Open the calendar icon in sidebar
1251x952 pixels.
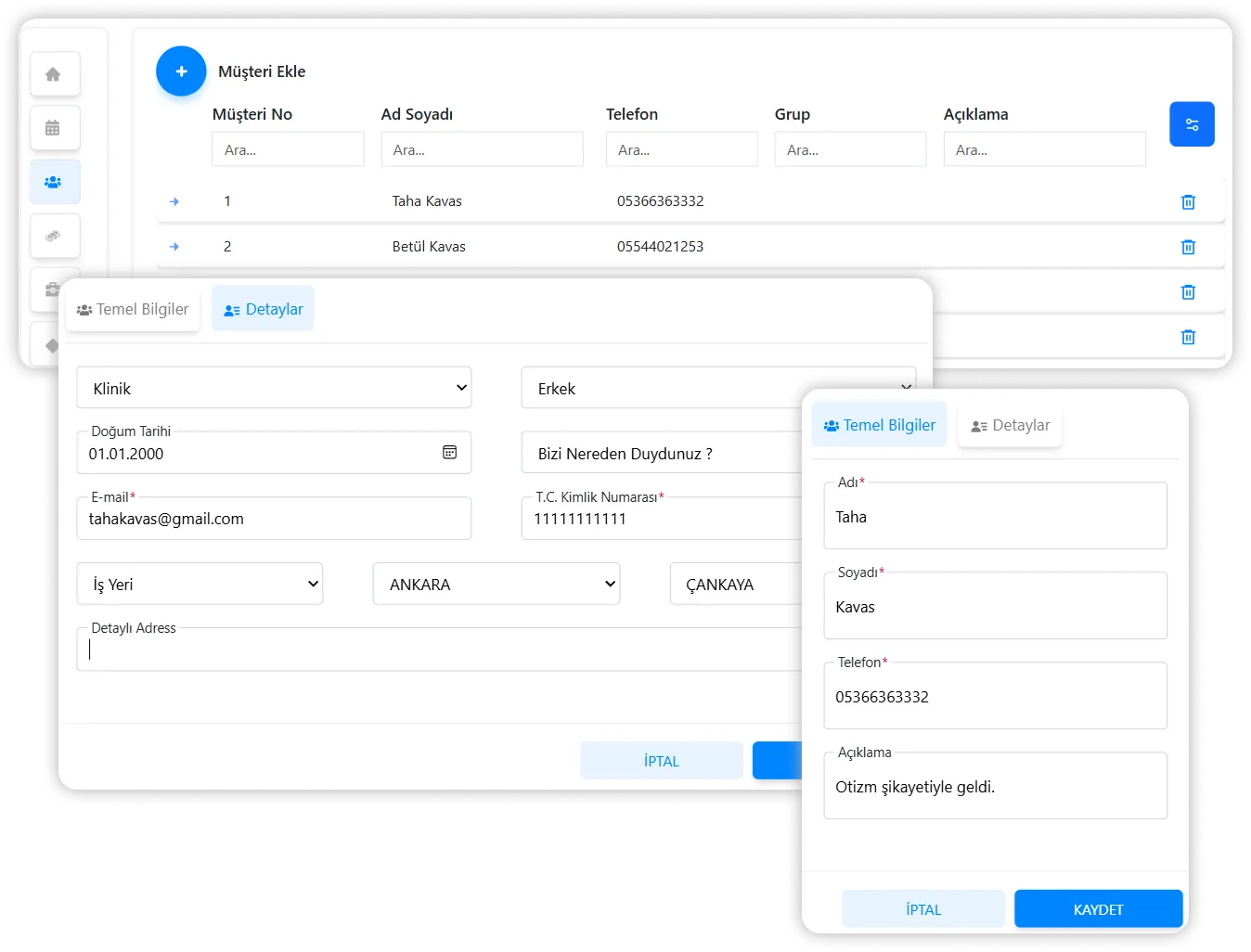click(54, 128)
